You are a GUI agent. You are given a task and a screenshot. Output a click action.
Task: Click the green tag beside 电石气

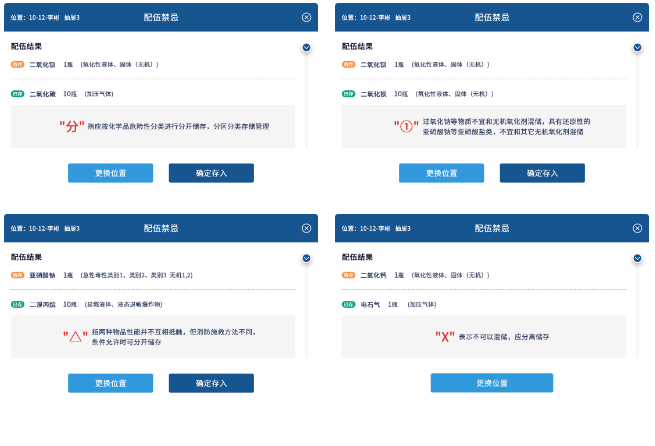click(349, 303)
